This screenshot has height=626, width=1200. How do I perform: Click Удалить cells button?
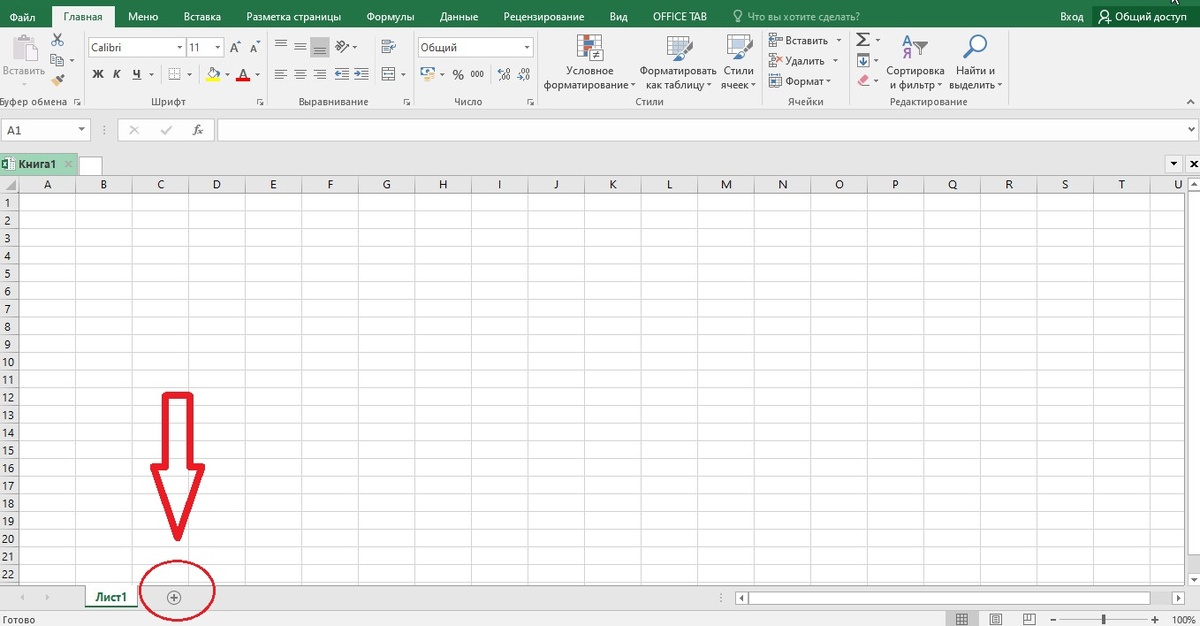(x=800, y=61)
